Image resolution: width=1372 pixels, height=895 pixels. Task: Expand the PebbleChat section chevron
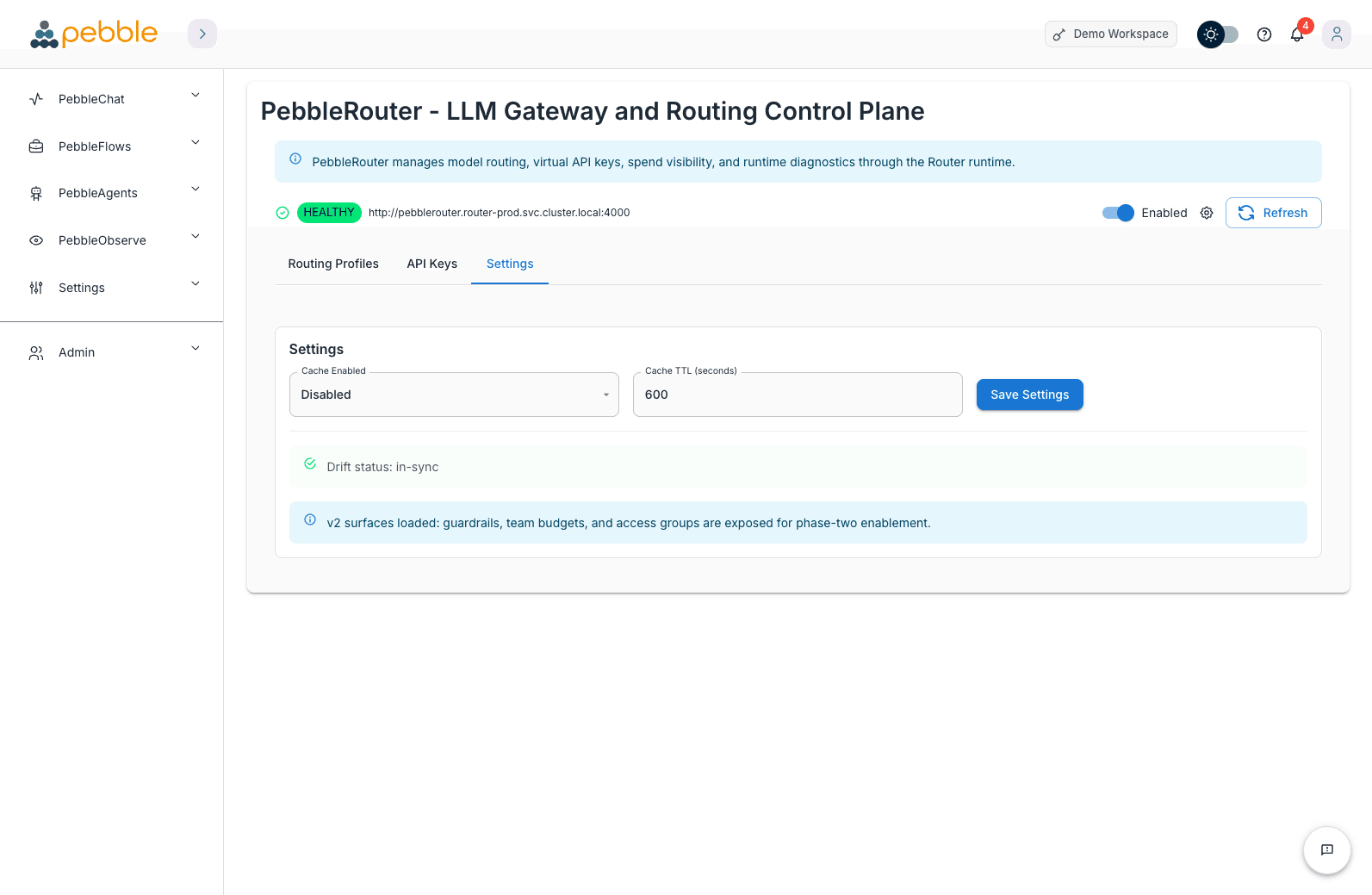click(195, 95)
